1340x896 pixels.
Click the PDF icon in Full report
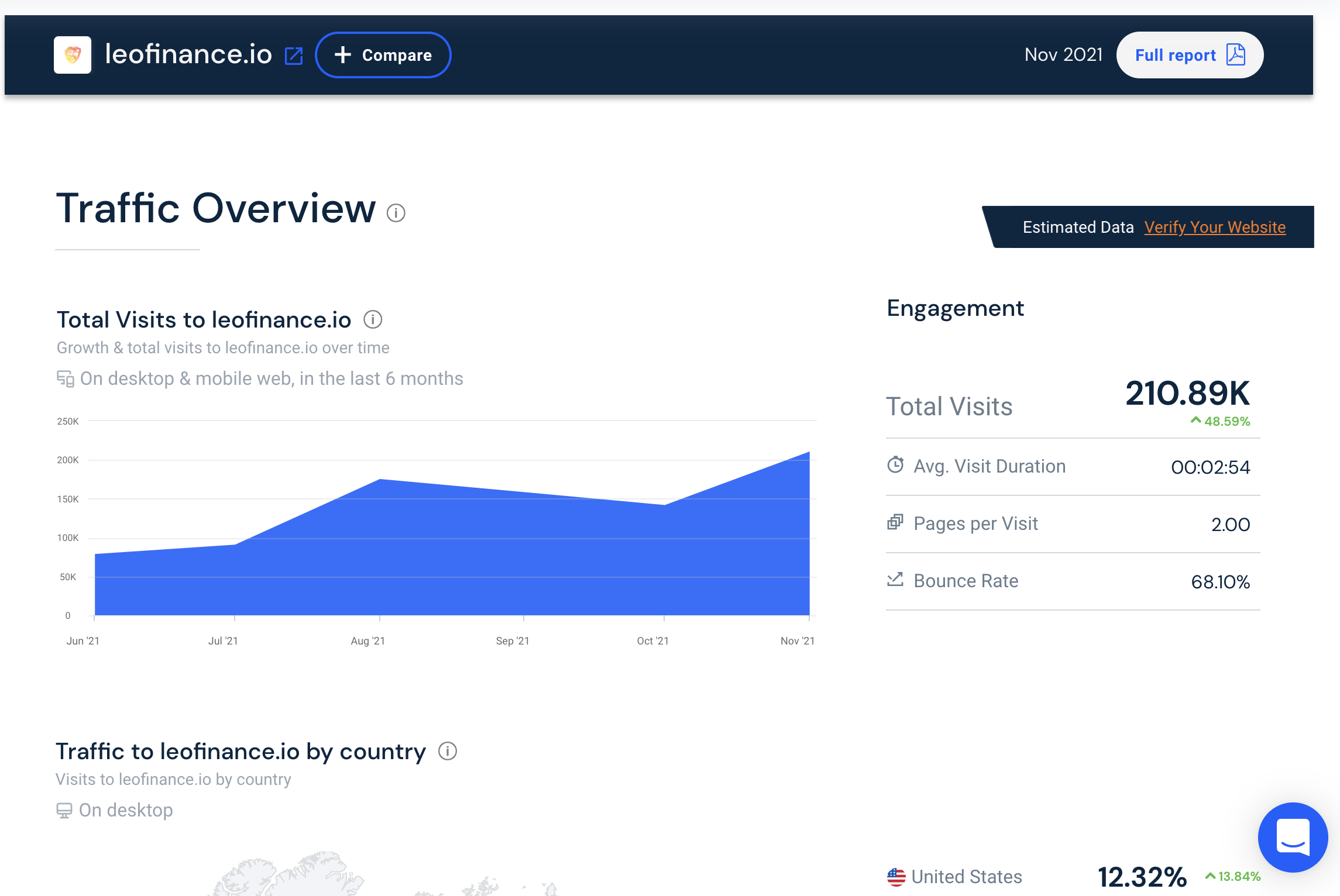pyautogui.click(x=1236, y=54)
